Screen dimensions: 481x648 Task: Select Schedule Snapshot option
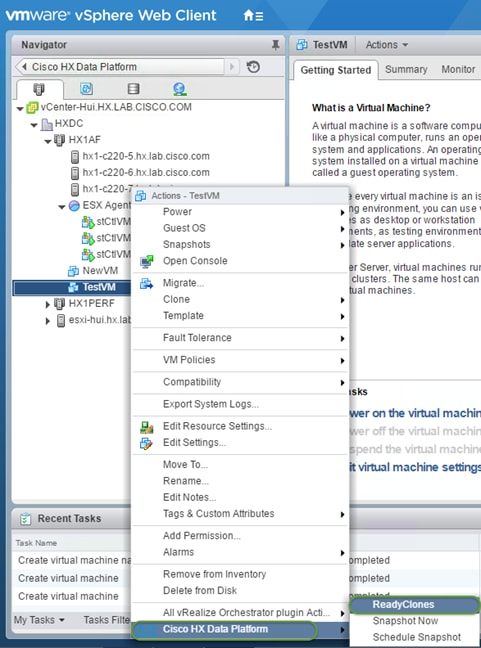(414, 637)
